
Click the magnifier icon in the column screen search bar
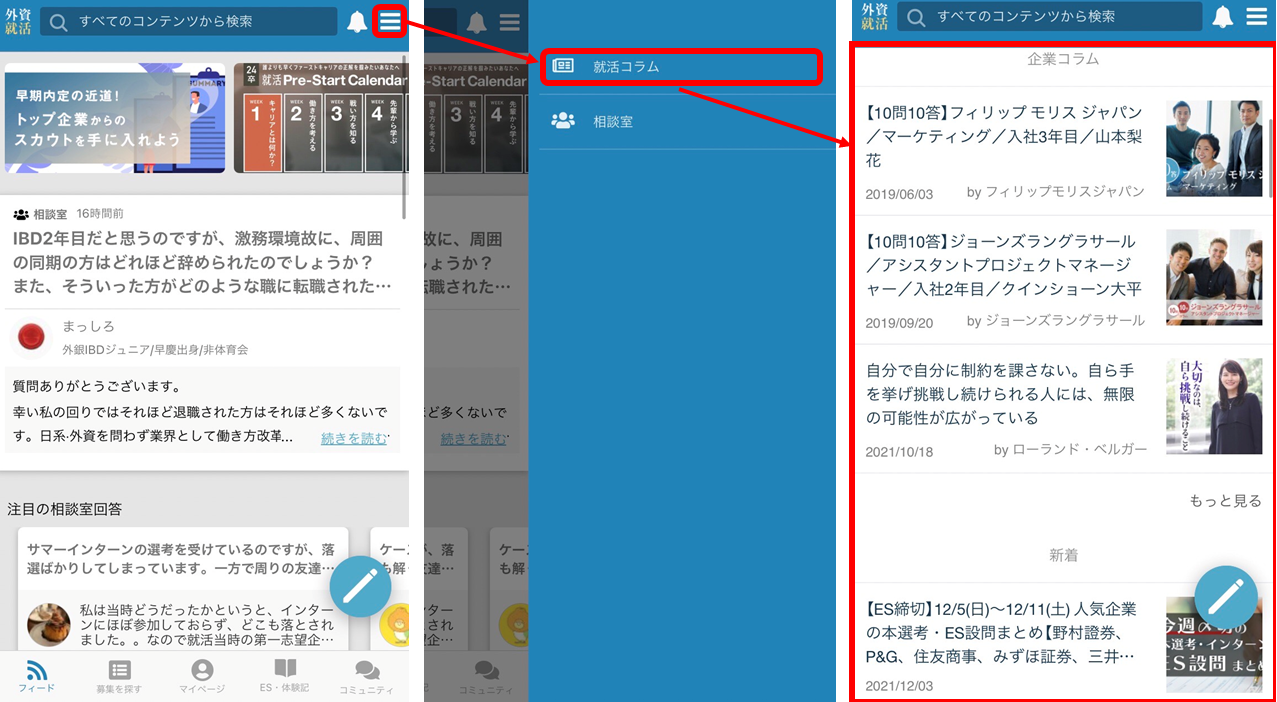917,17
